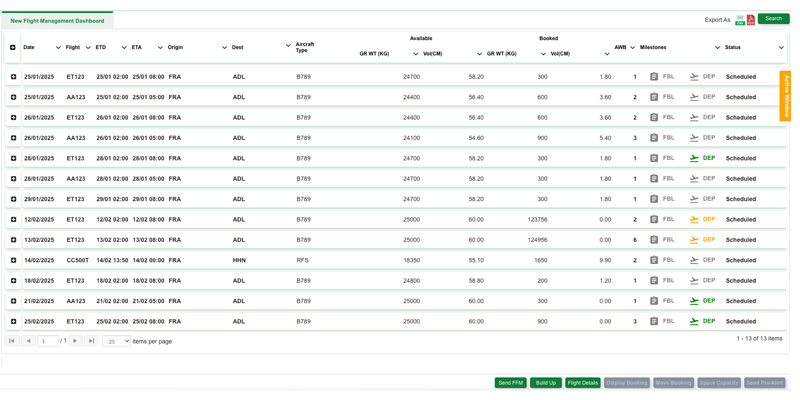
Task: Expand all rows using header plus box
Action: pos(13,47)
